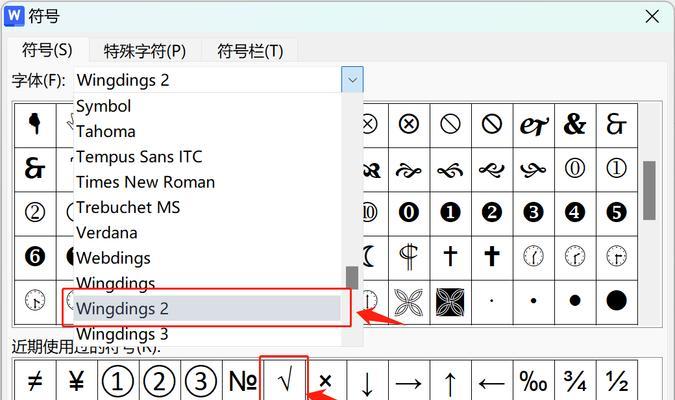Viewport: 675px width, 400px height.
Task: Select the bold circled X symbol
Action: click(x=409, y=125)
